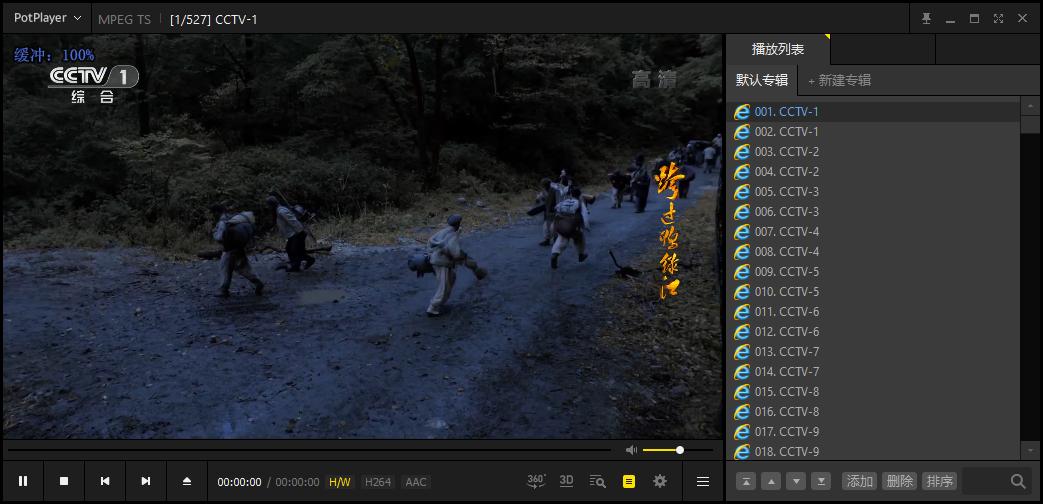Open the playlist search/chapter icon
This screenshot has width=1043, height=504.
[x=598, y=481]
